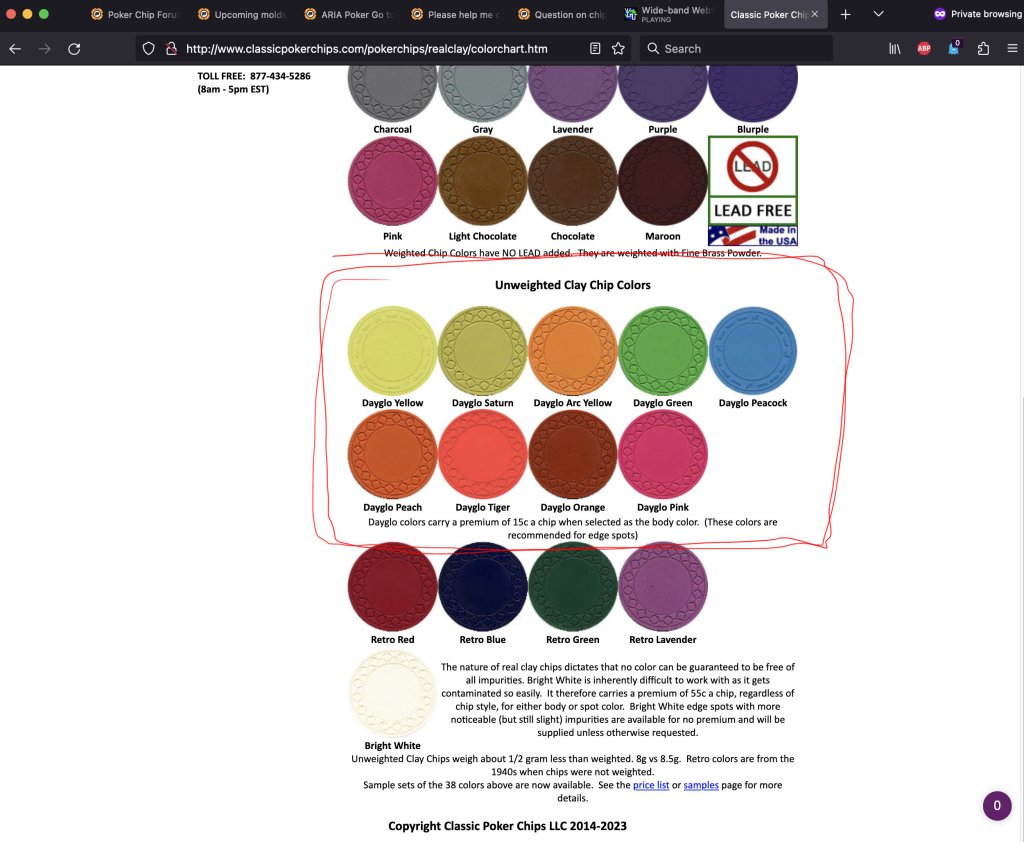The width and height of the screenshot is (1024, 842).
Task: Click the browser back arrow
Action: point(15,48)
